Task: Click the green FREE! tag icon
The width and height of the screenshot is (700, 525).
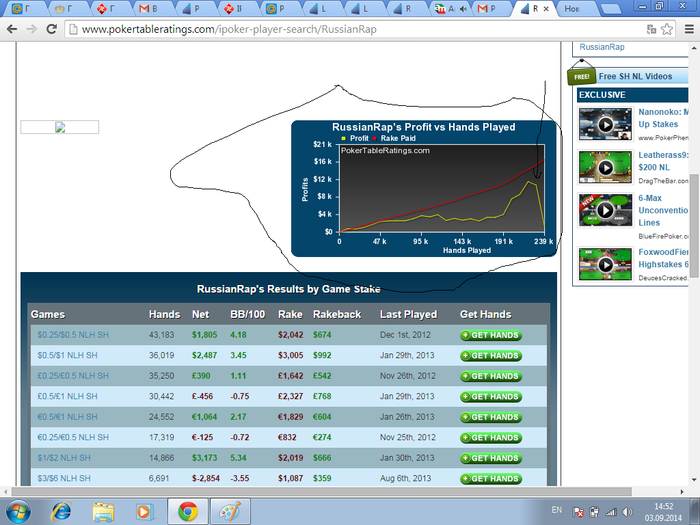Action: (581, 76)
